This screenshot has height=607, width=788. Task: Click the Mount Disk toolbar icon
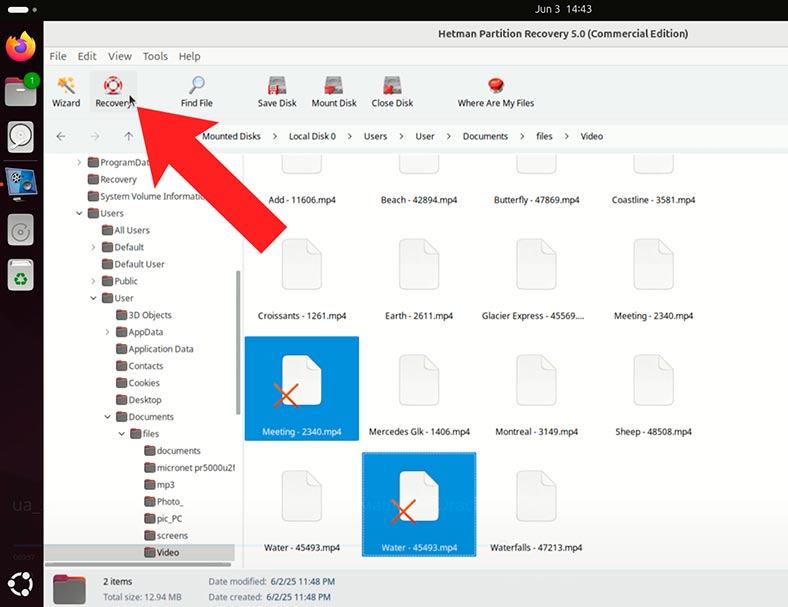[x=334, y=92]
